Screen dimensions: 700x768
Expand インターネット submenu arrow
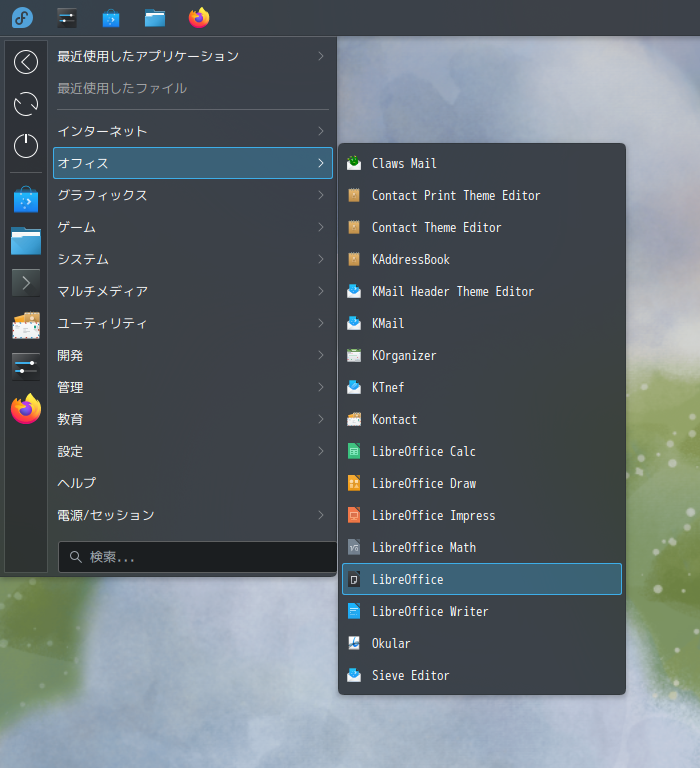[321, 131]
